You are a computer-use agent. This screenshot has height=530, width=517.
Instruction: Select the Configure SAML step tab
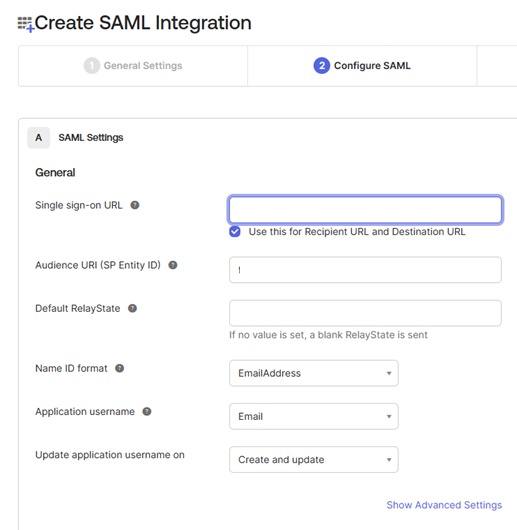[x=362, y=66]
